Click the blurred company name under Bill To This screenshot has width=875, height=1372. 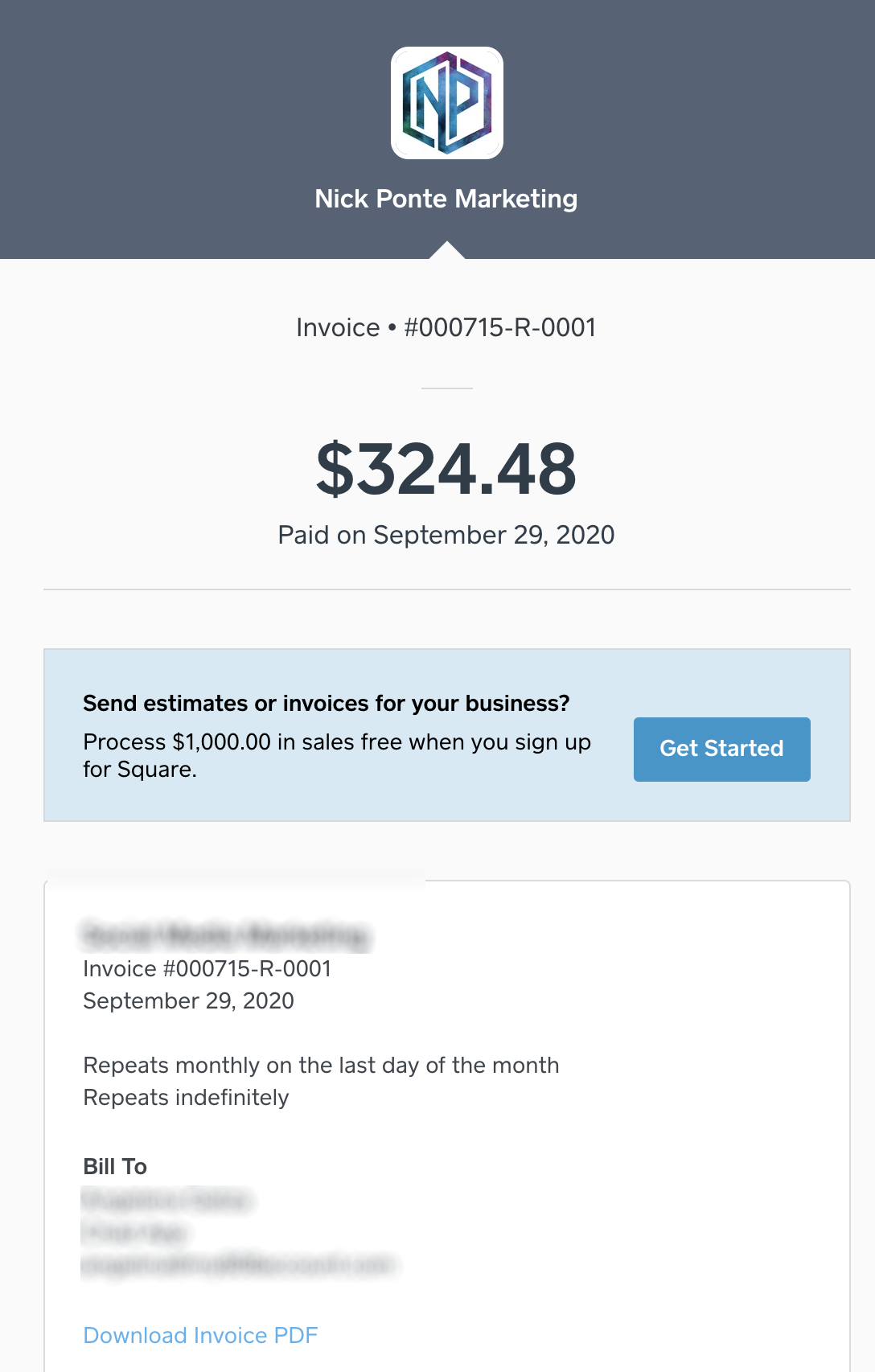134,1232
